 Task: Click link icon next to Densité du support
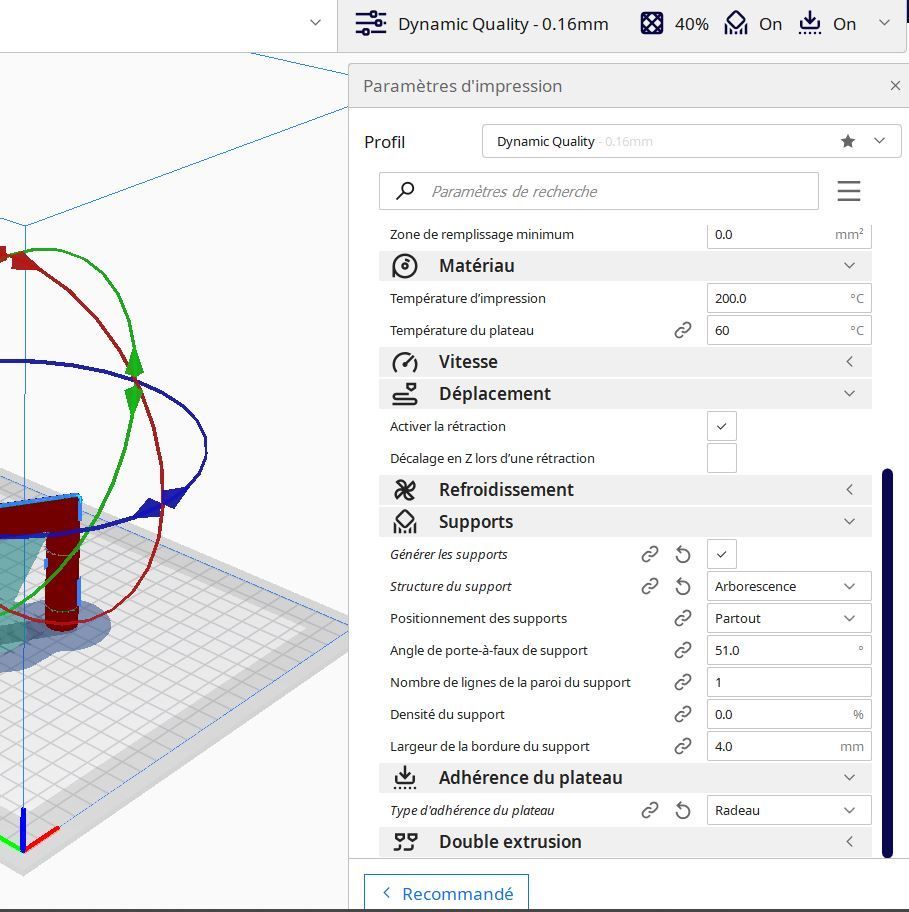(x=683, y=714)
